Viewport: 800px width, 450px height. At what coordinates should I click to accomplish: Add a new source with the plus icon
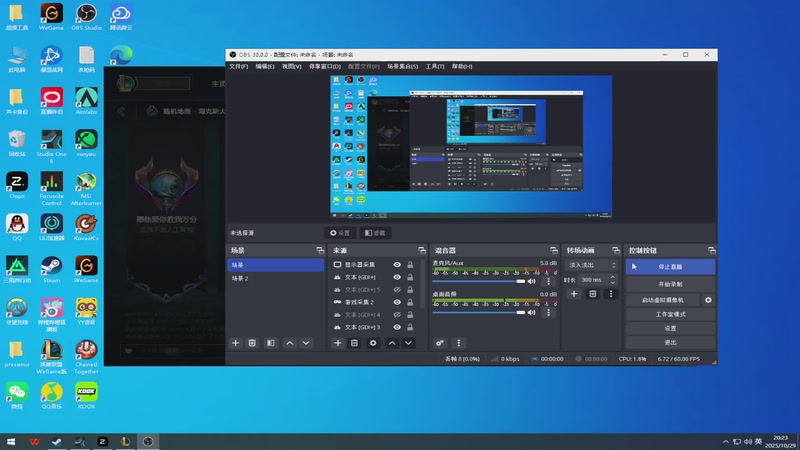pos(338,343)
